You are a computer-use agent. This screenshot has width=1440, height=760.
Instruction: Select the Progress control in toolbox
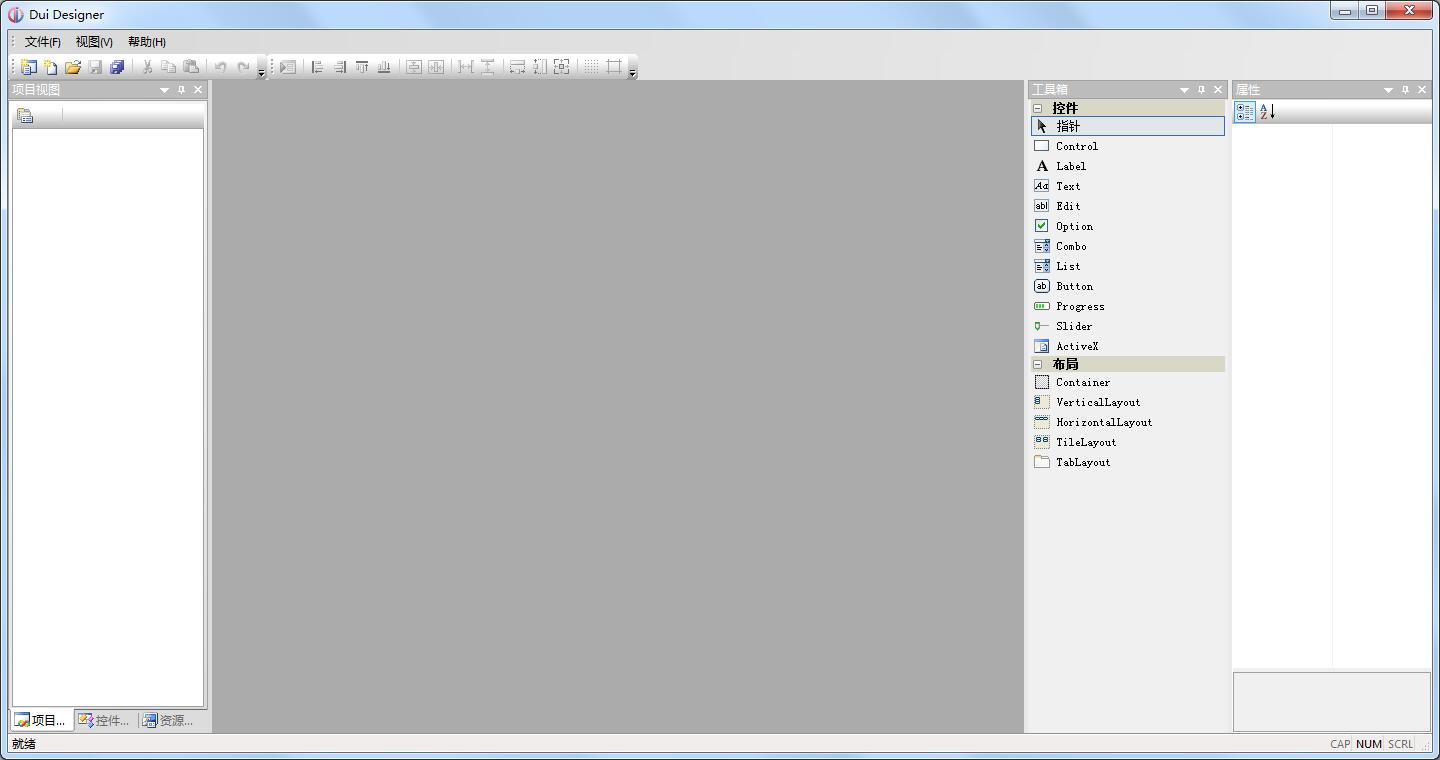(x=1079, y=306)
